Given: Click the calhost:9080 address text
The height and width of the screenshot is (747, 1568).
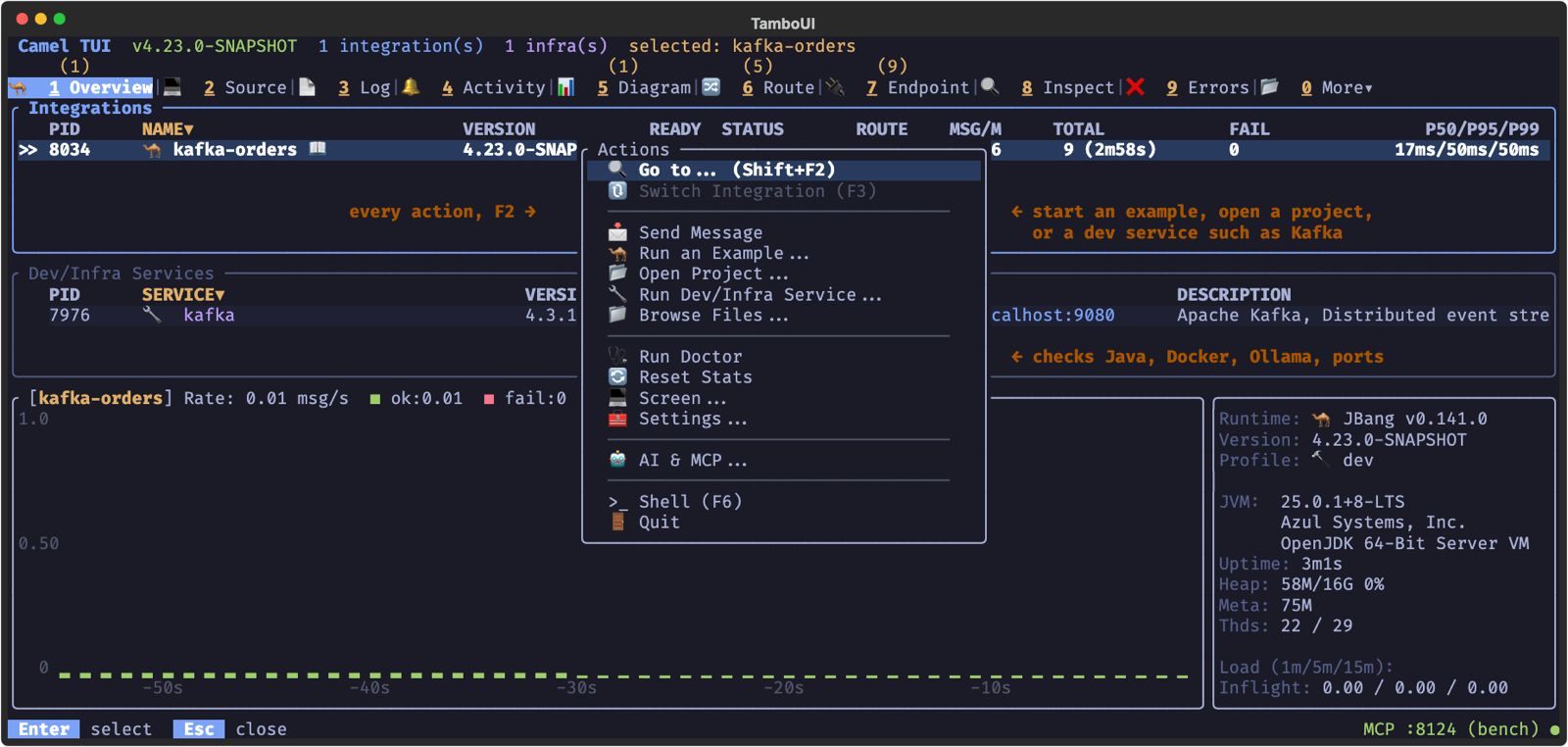Looking at the screenshot, I should 1053,315.
